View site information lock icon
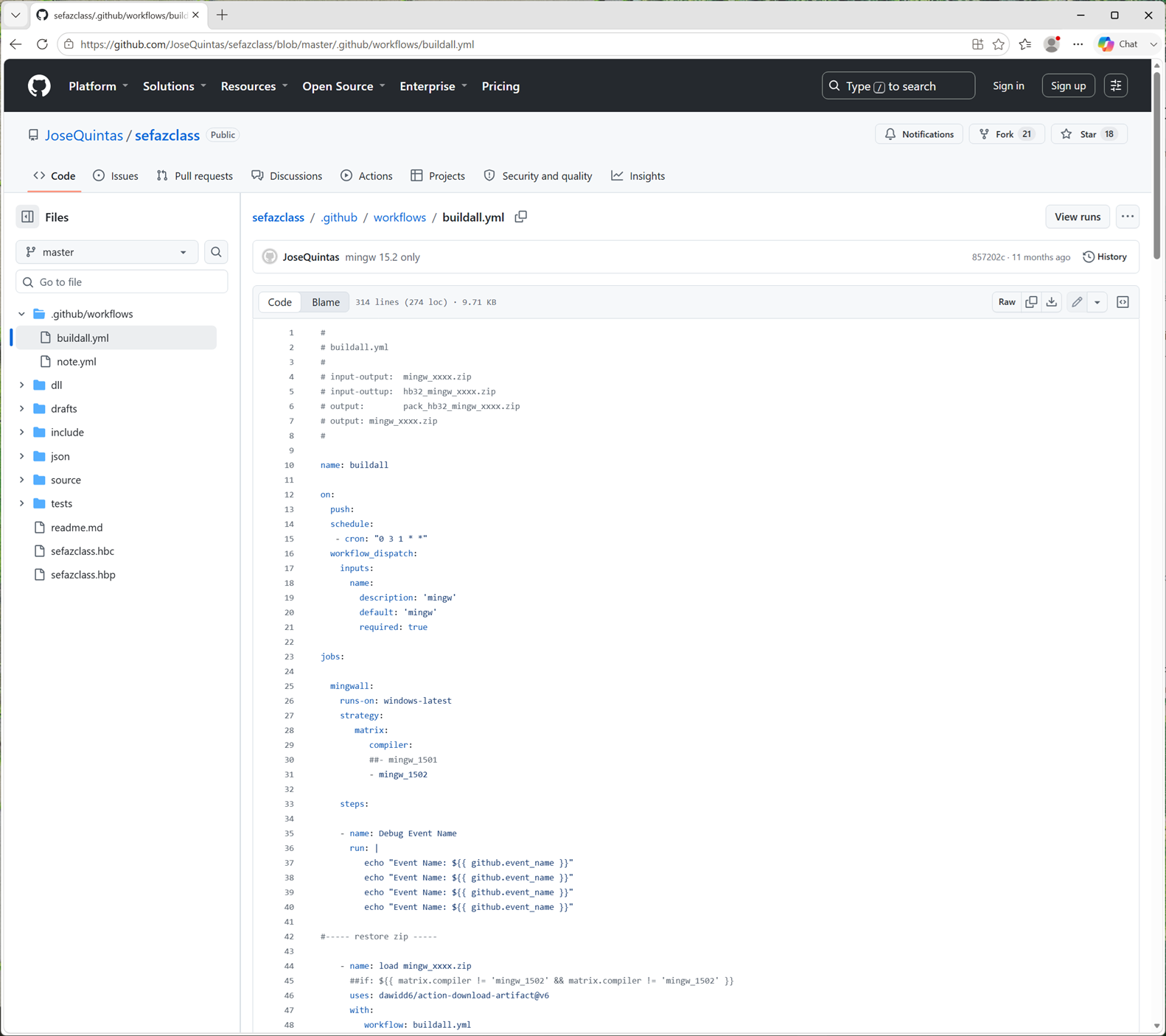 tap(69, 44)
